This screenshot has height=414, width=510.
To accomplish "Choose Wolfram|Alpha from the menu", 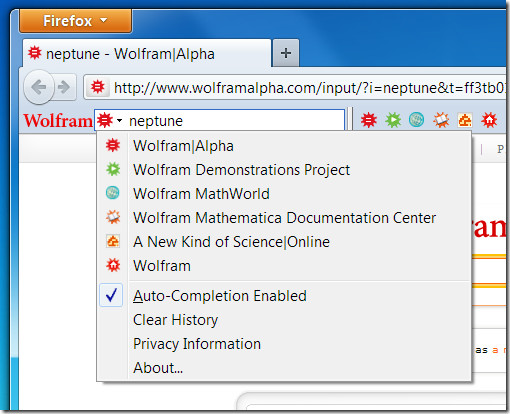I will coord(284,146).
